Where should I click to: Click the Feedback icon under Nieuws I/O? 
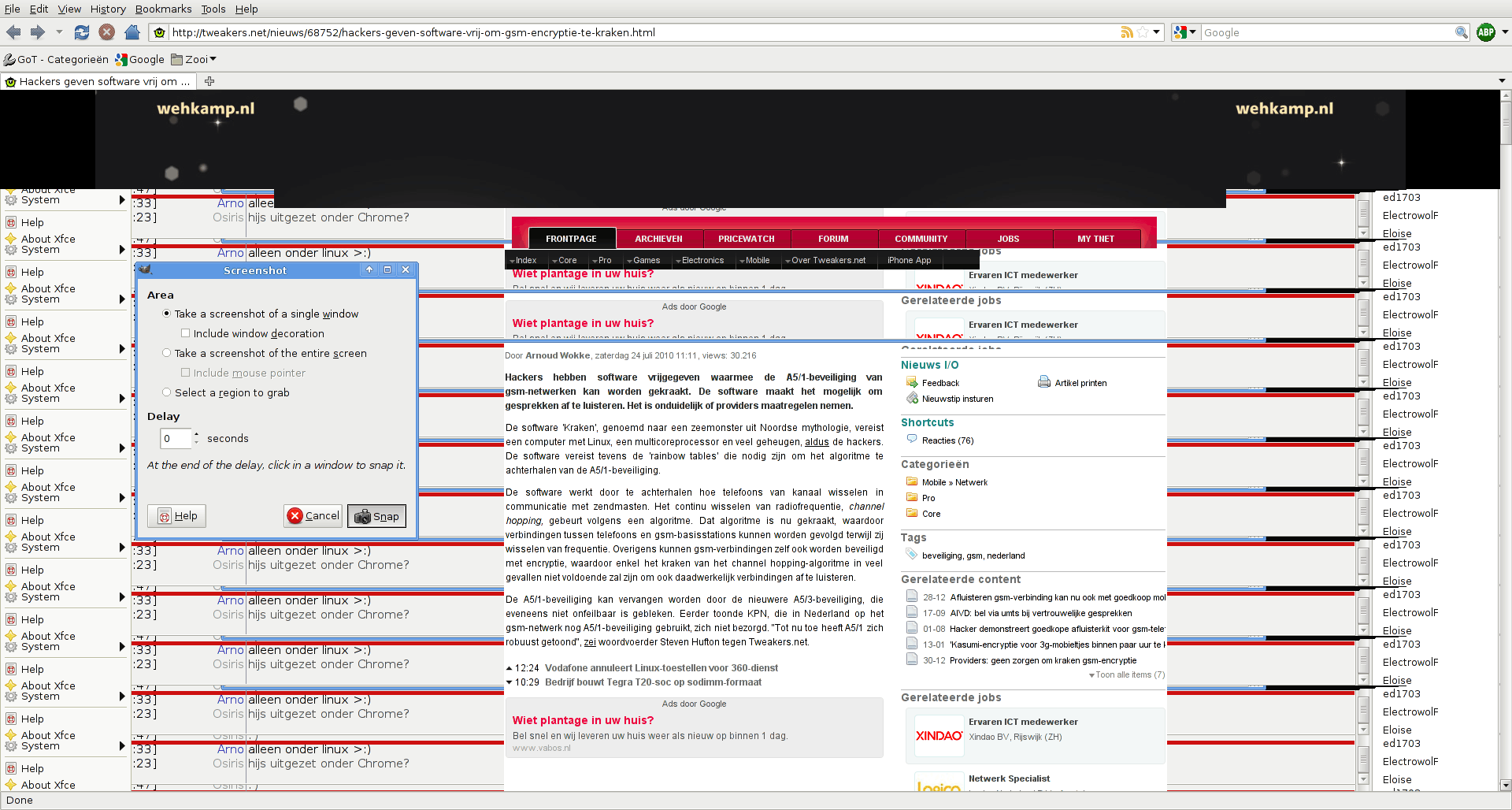[x=912, y=383]
